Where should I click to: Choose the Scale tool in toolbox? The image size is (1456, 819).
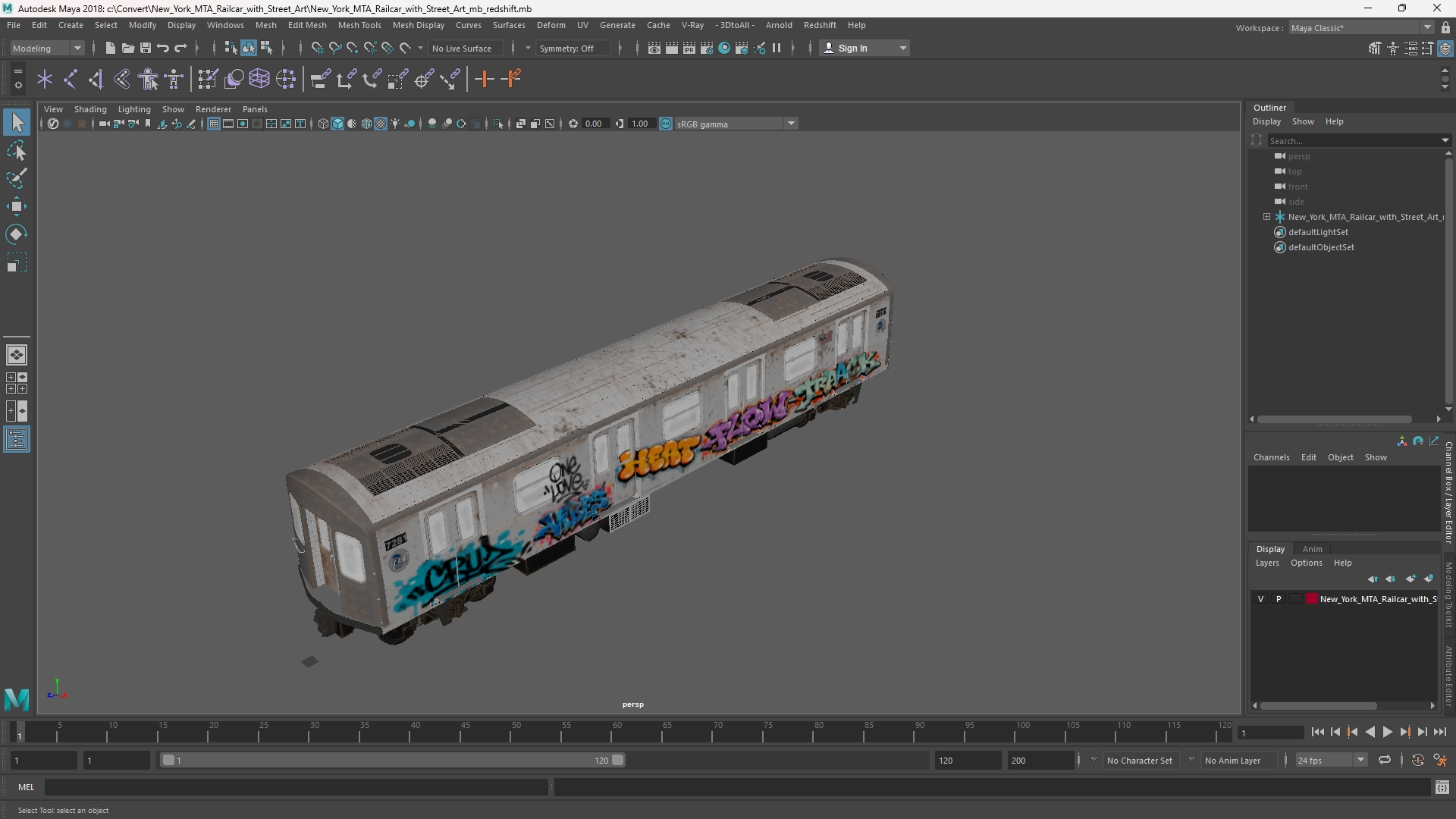(x=17, y=262)
